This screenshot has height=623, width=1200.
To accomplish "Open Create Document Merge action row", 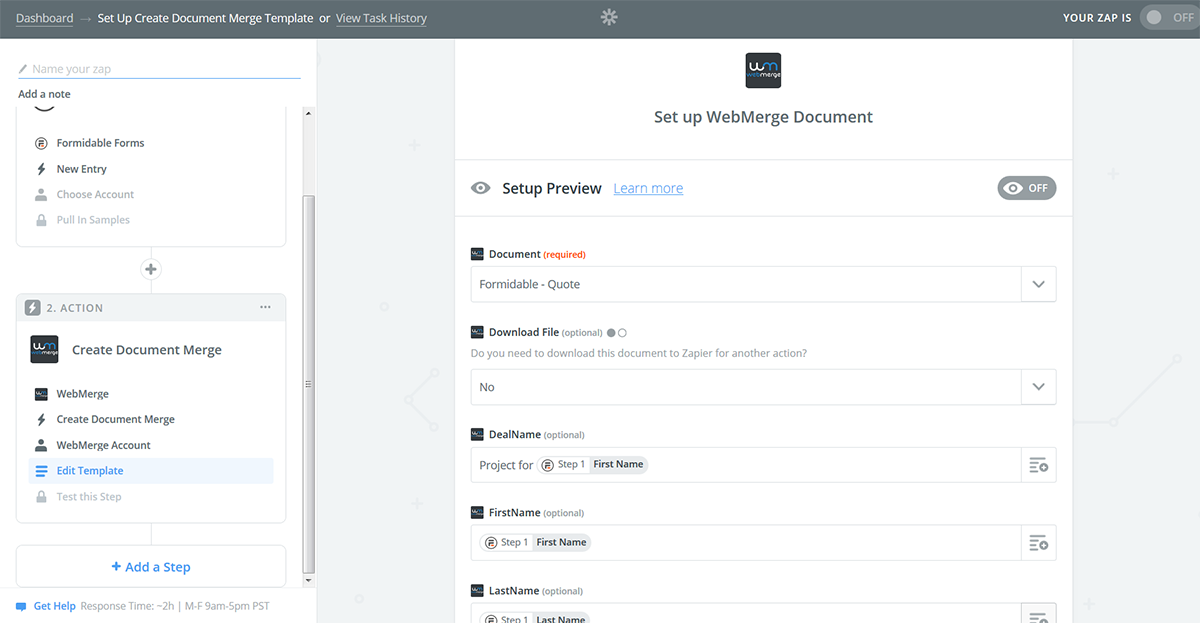I will pyautogui.click(x=115, y=420).
